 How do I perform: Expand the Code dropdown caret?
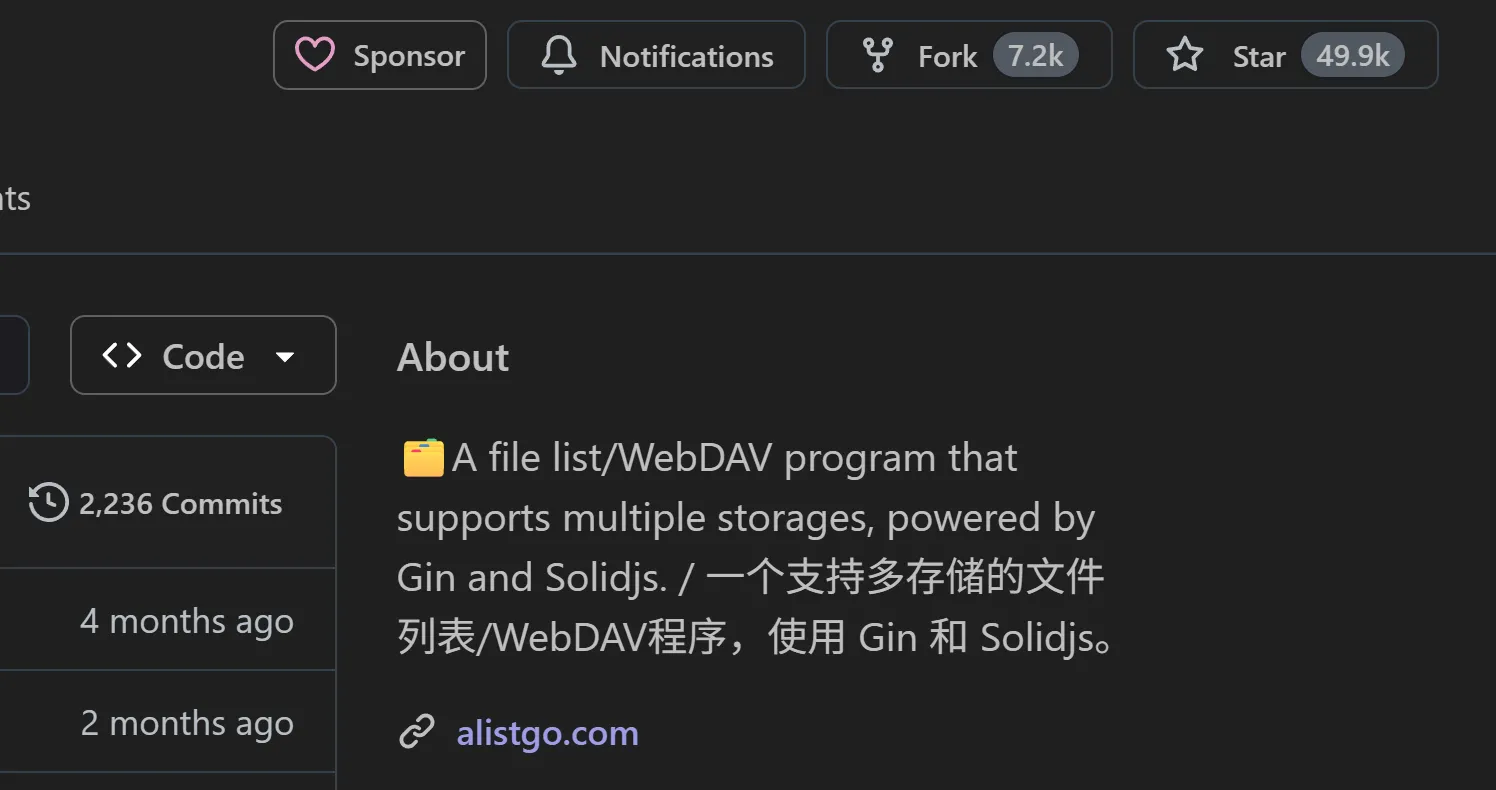(x=285, y=356)
